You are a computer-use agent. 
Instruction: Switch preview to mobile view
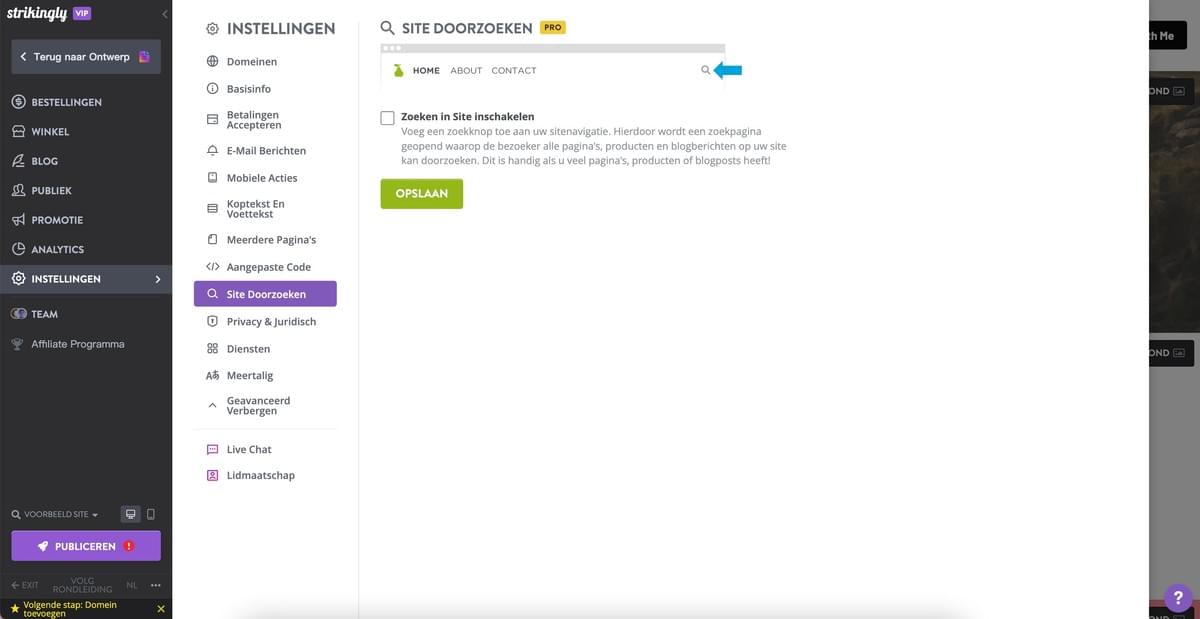151,513
